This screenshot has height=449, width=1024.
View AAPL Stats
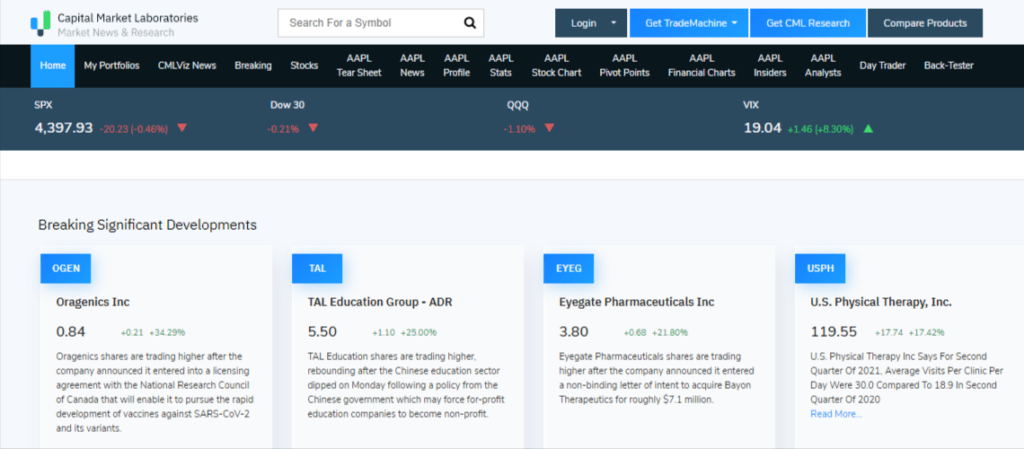click(501, 65)
